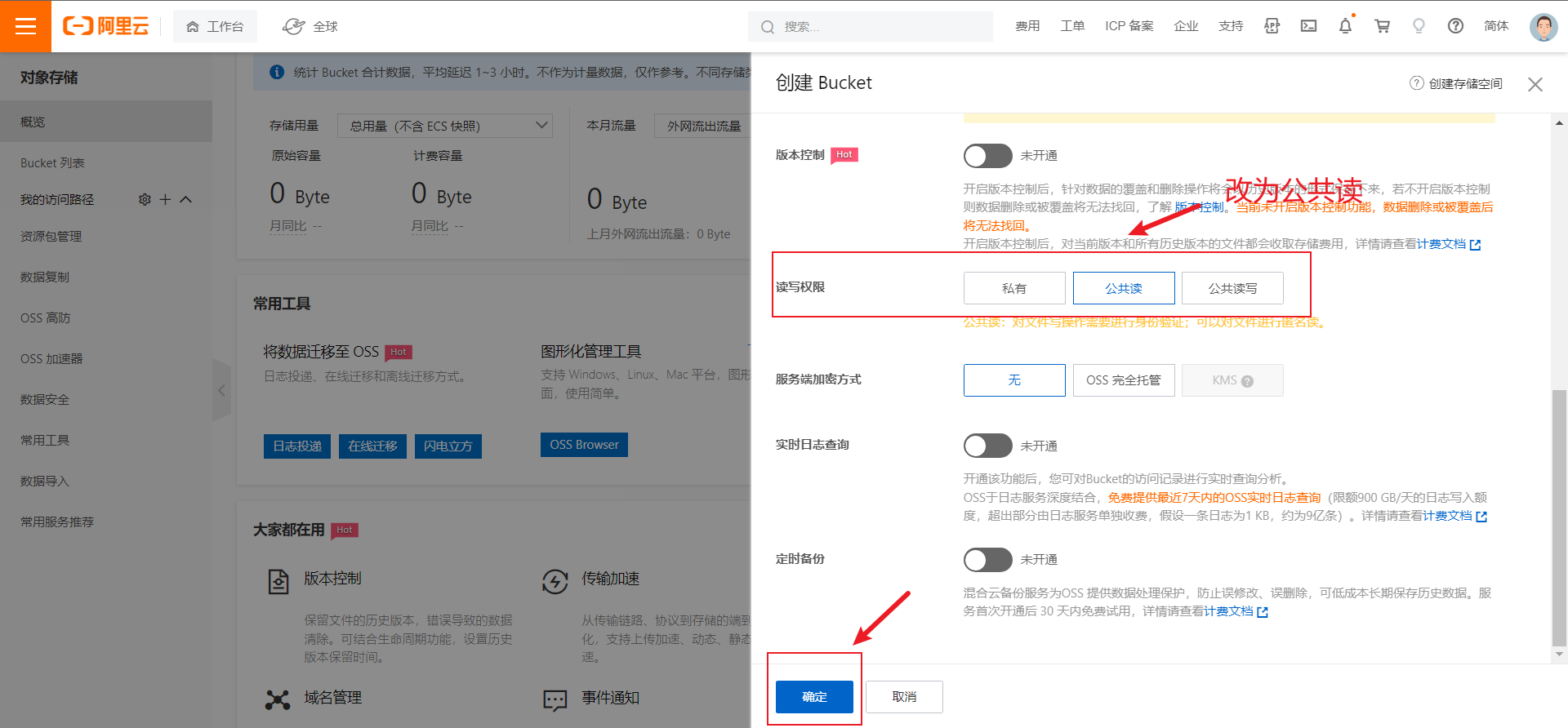Click the event notification card icon
1568x728 pixels.
click(x=555, y=700)
